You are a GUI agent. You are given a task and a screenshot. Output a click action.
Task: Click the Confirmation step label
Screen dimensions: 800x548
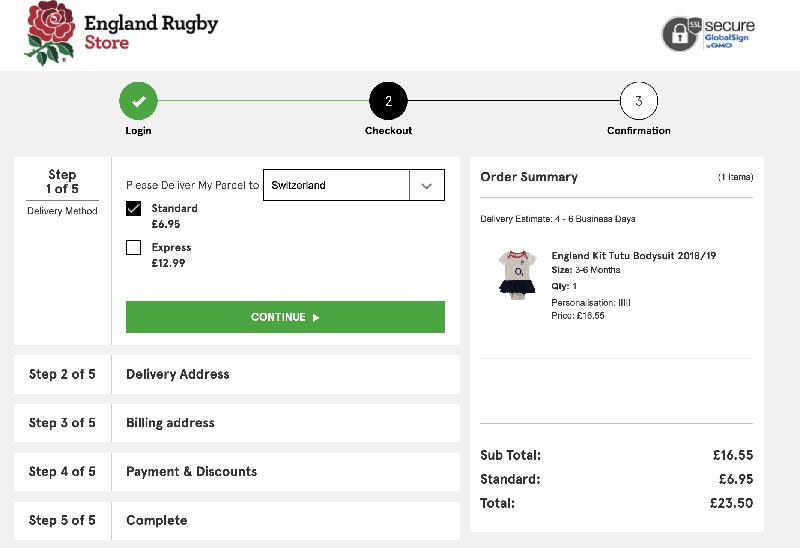[639, 131]
